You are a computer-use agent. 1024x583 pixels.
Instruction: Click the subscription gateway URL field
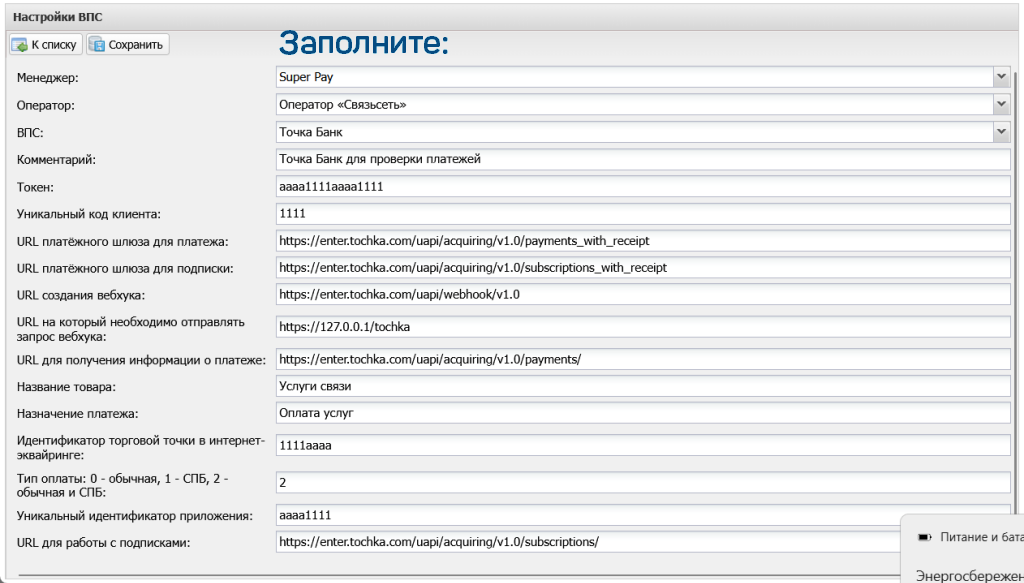pos(642,268)
